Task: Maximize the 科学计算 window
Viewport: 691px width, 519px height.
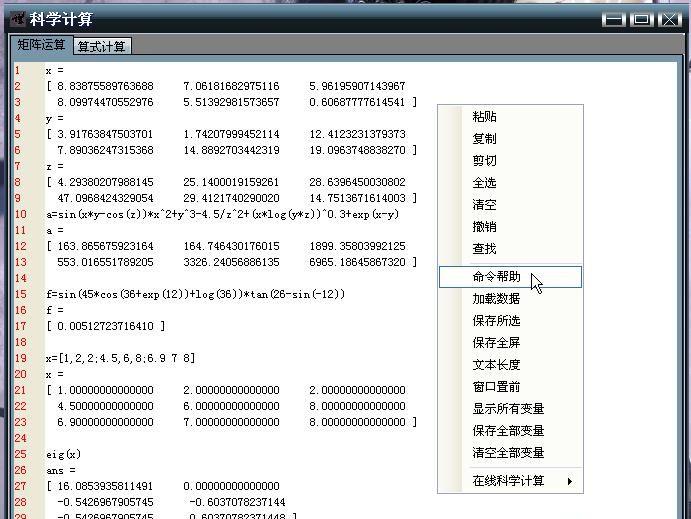Action: click(x=641, y=19)
